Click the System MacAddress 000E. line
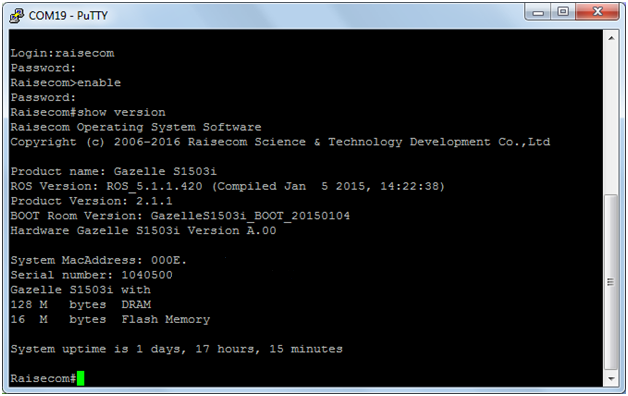Image resolution: width=628 pixels, height=396 pixels. (x=99, y=261)
